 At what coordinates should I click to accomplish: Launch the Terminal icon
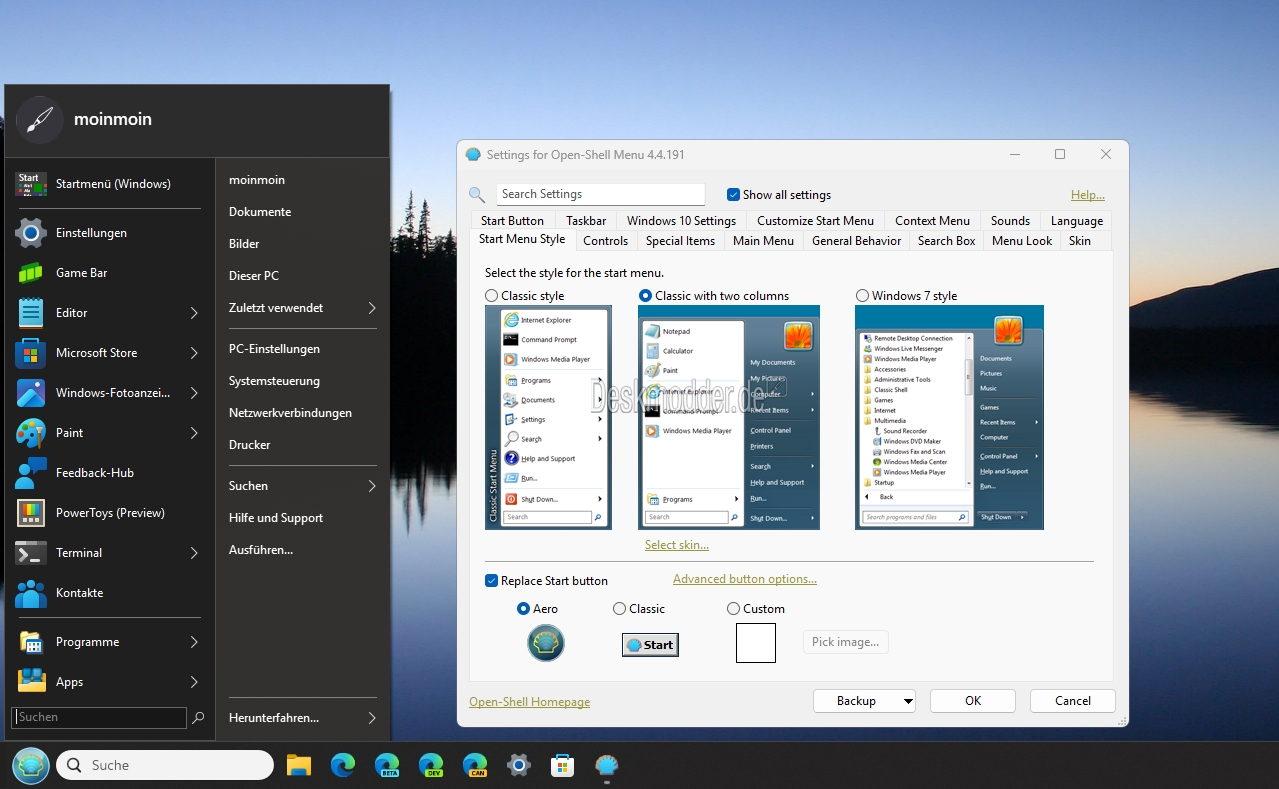tap(31, 553)
